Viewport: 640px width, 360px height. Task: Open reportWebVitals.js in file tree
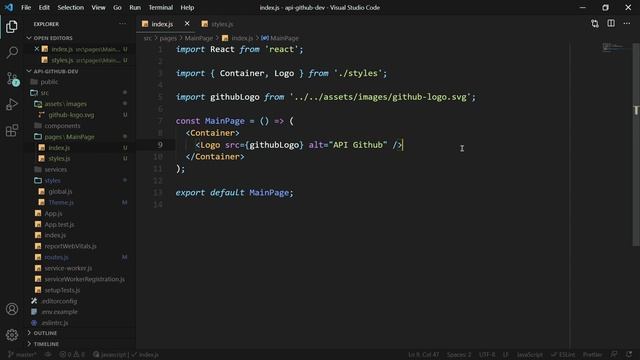70,246
